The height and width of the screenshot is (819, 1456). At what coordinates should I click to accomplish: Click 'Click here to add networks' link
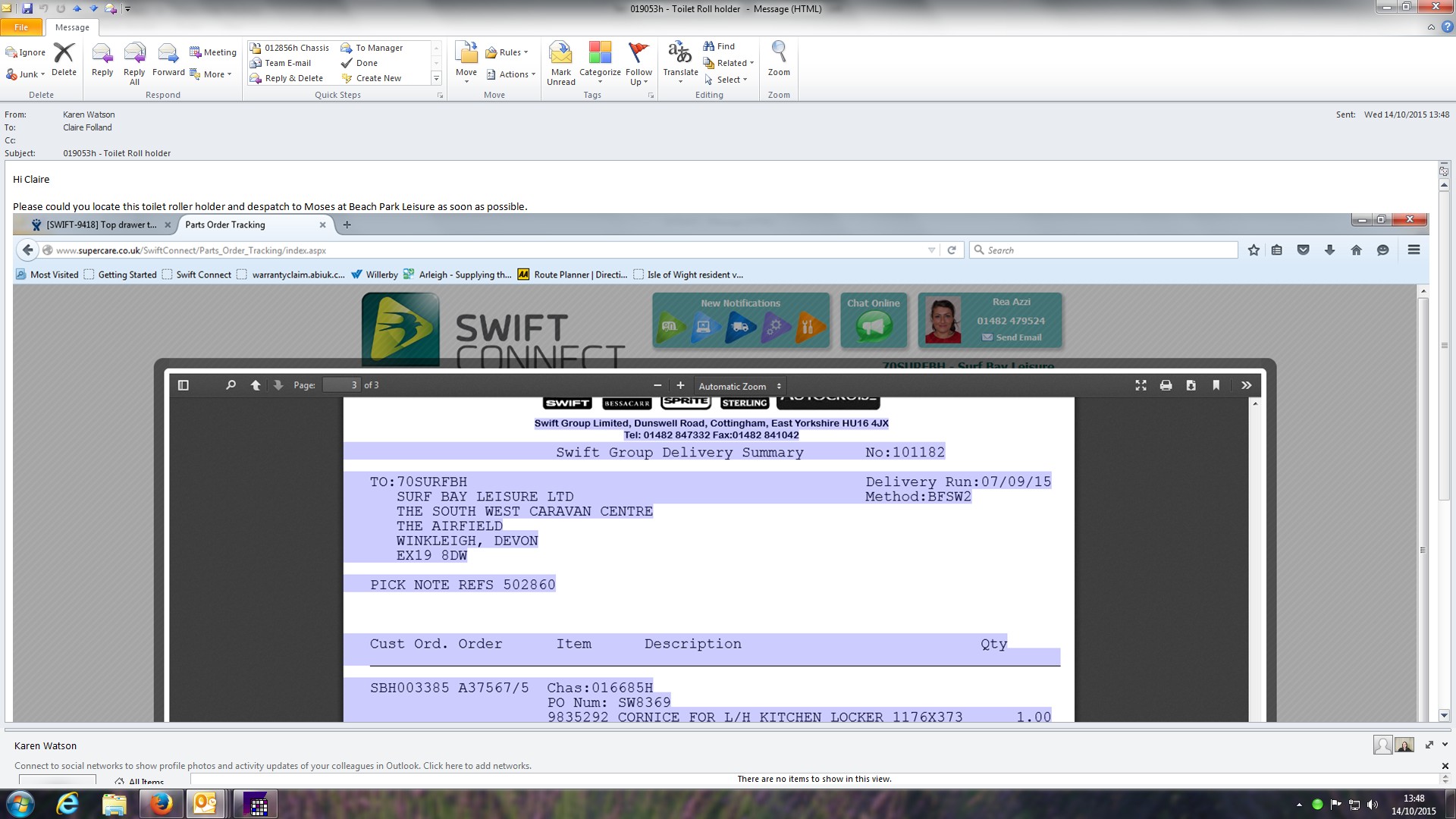477,766
